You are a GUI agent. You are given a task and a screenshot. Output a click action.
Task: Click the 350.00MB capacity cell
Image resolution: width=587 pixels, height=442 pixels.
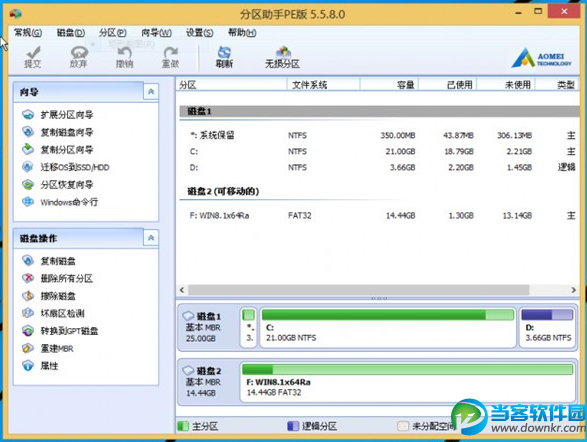[x=398, y=135]
